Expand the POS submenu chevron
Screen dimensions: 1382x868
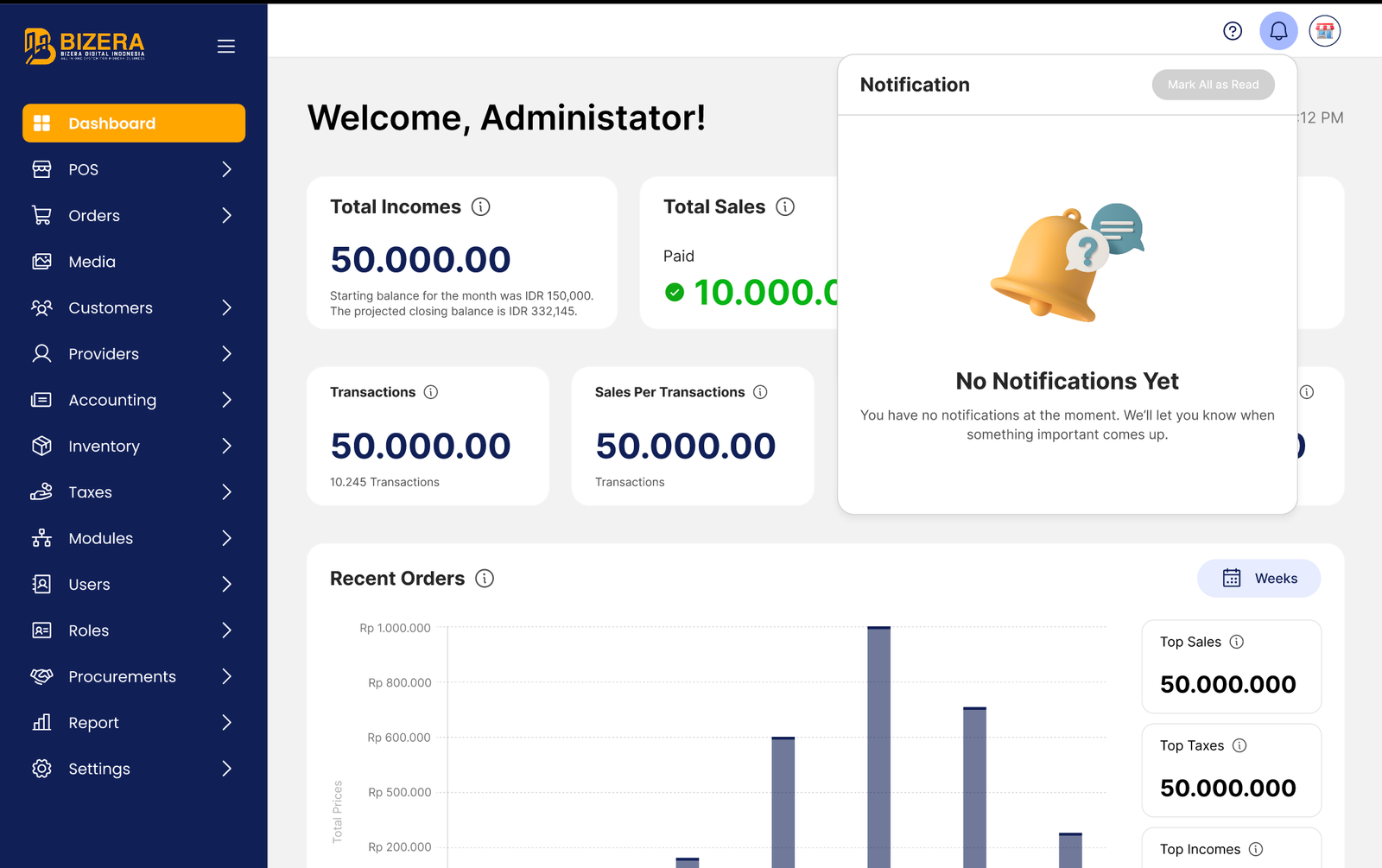pyautogui.click(x=226, y=169)
